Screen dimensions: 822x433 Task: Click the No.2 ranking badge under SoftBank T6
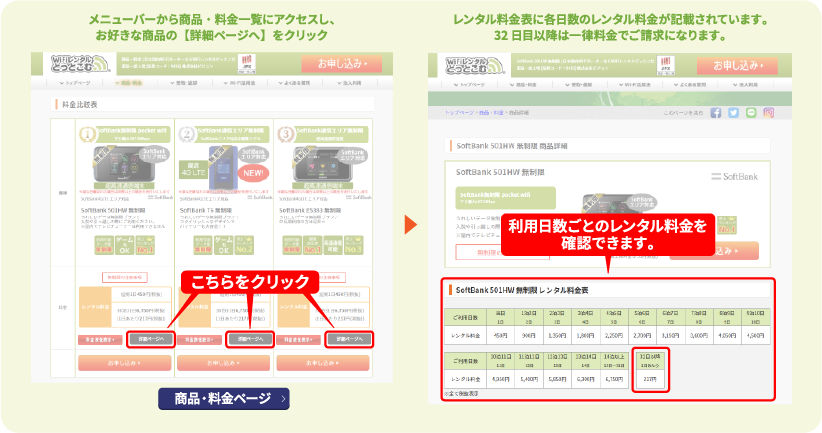click(x=244, y=245)
